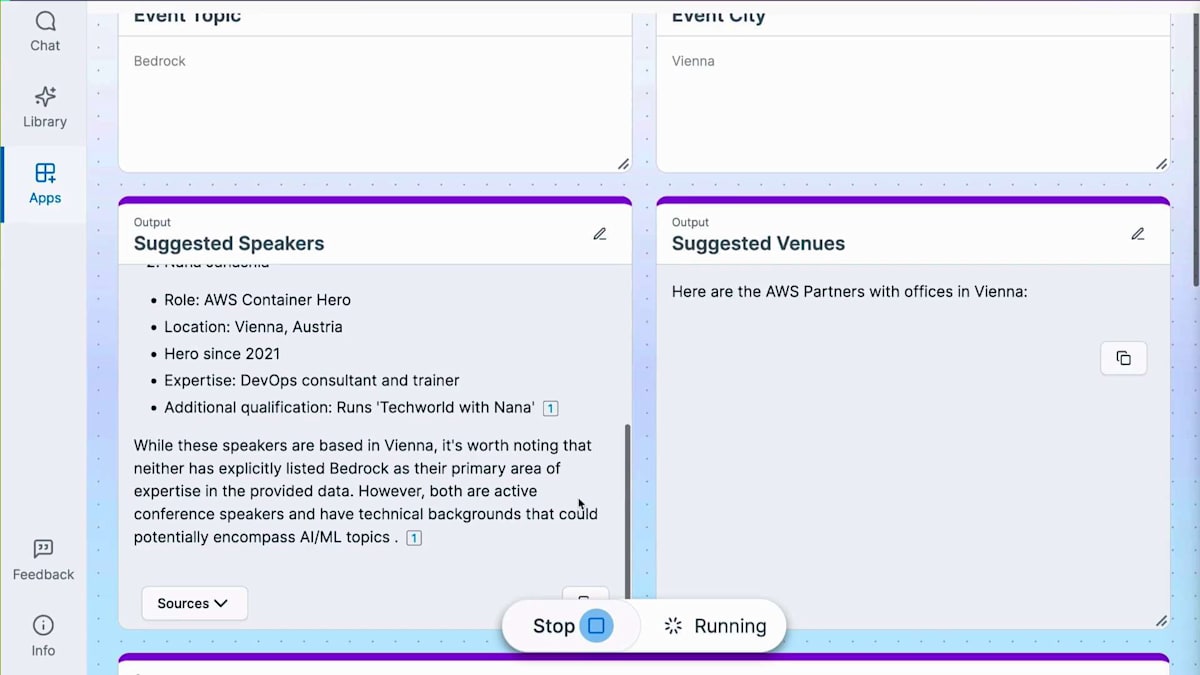The image size is (1200, 675).
Task: Expand the Sources dropdown
Action: pyautogui.click(x=194, y=603)
